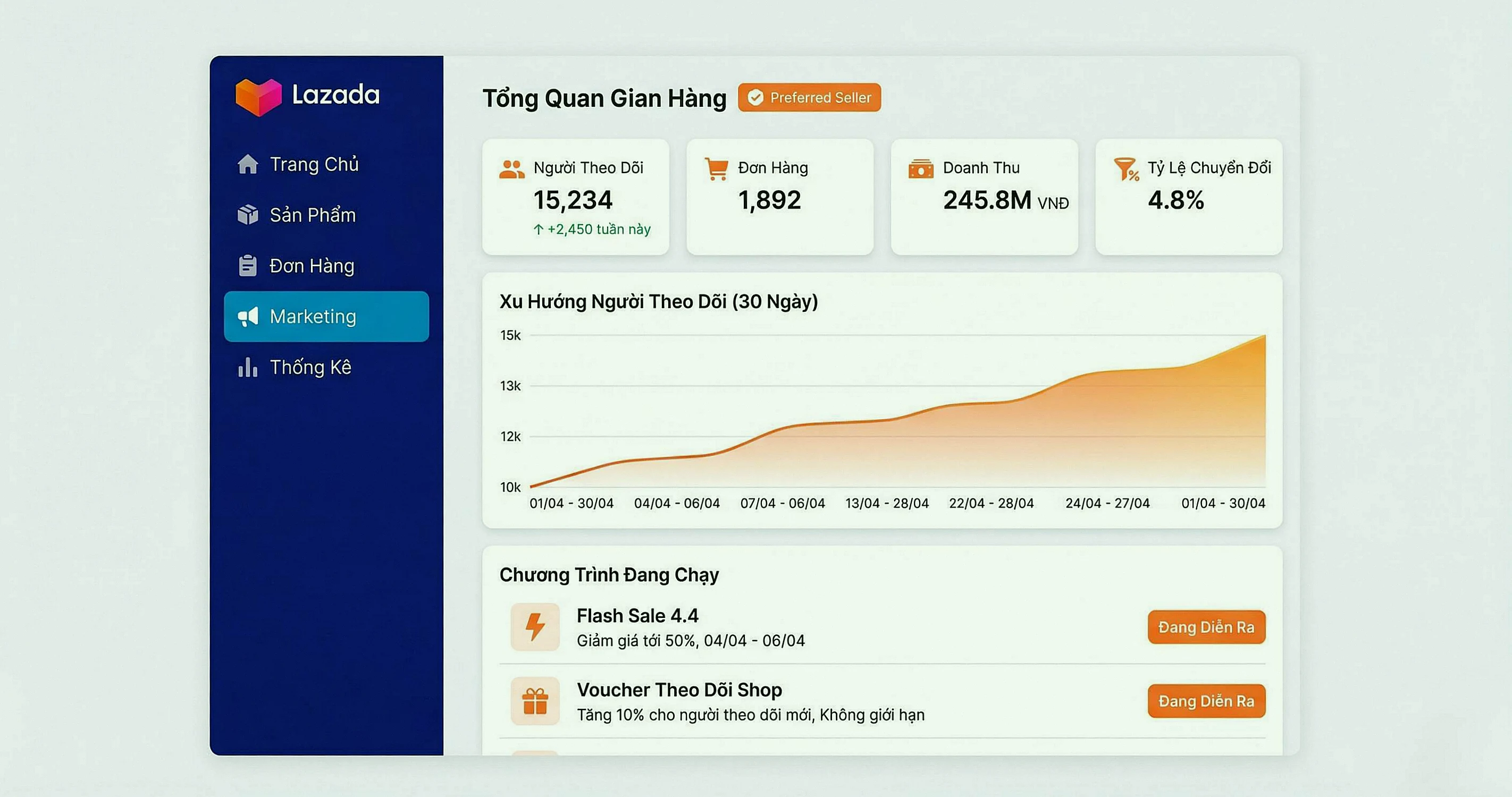
Task: Click the Thống Kê bar chart icon
Action: pos(249,367)
